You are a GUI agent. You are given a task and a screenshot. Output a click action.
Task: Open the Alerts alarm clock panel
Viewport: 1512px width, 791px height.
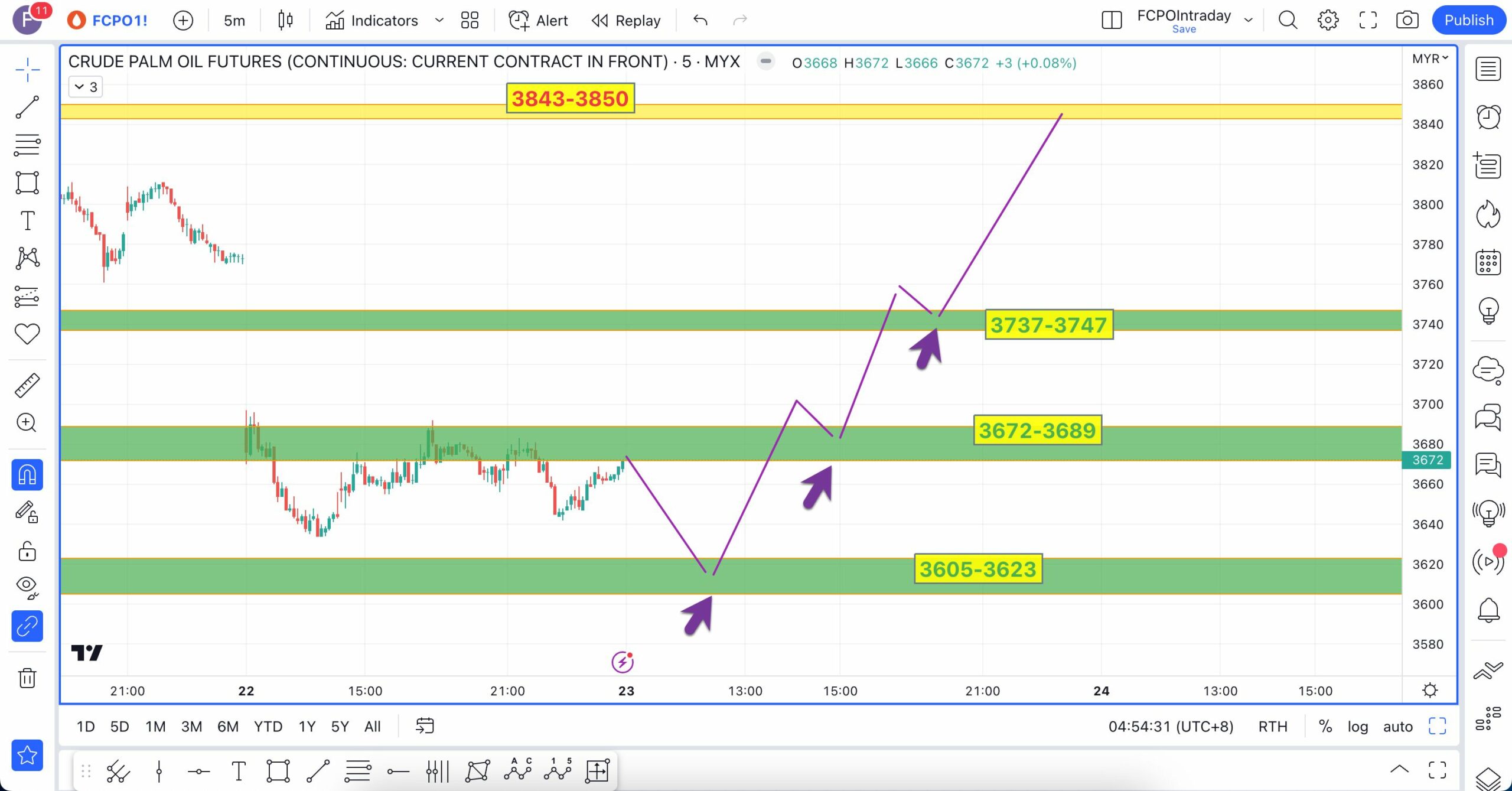click(x=1488, y=117)
